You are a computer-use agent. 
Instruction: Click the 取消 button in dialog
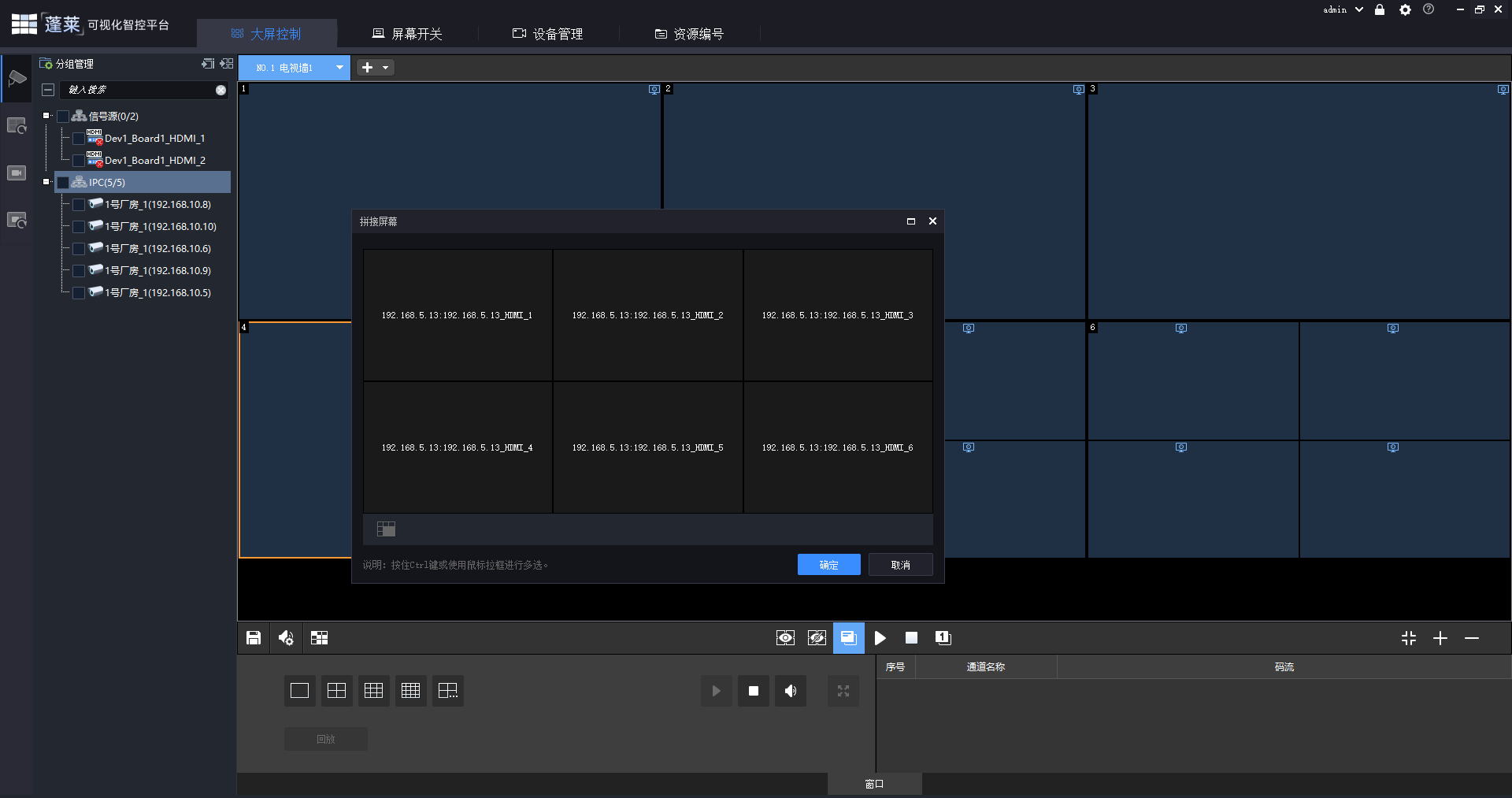coord(900,565)
